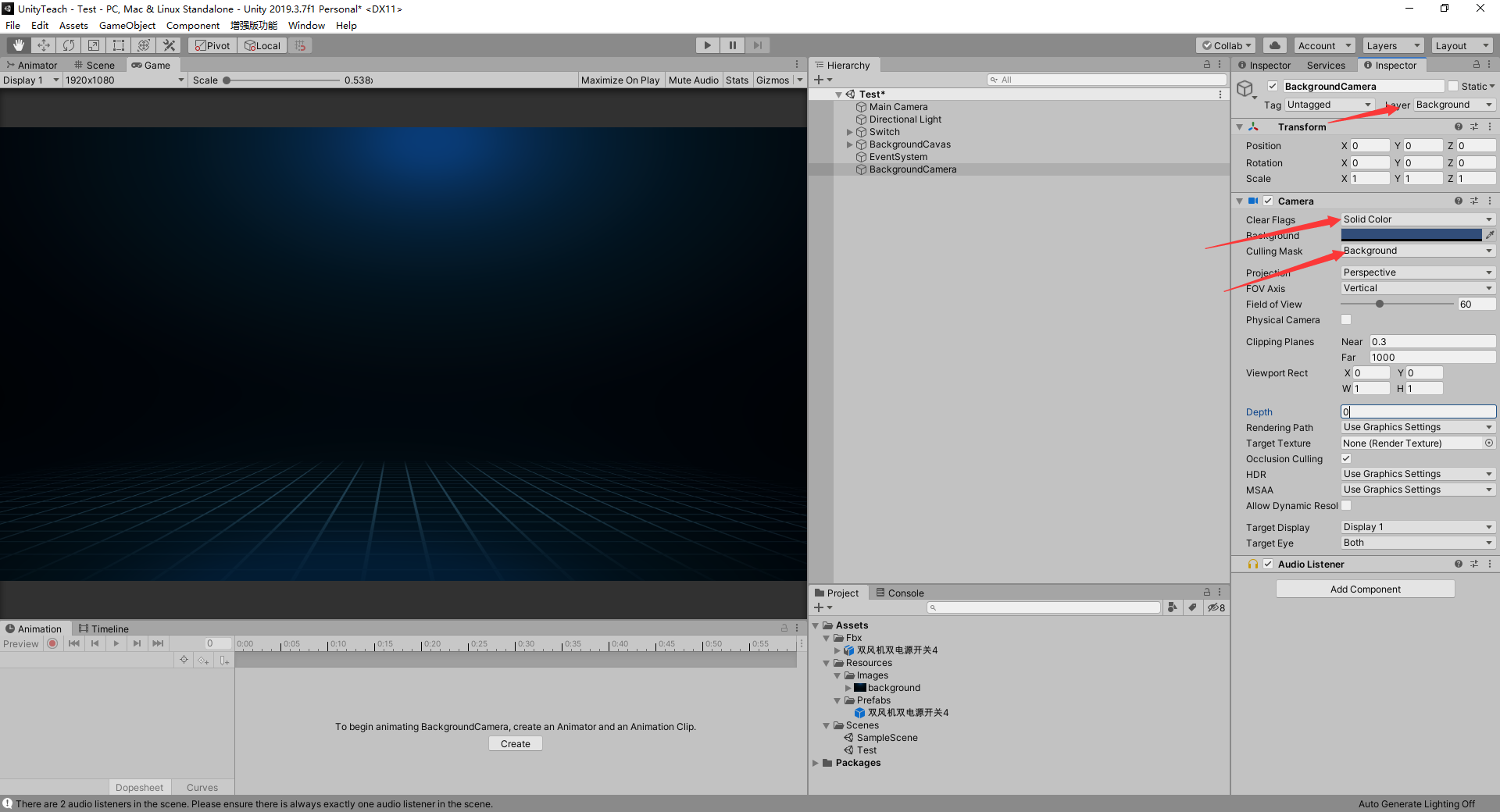Viewport: 1500px width, 812px height.
Task: Select the Rect tool in the toolbar
Action: (119, 45)
